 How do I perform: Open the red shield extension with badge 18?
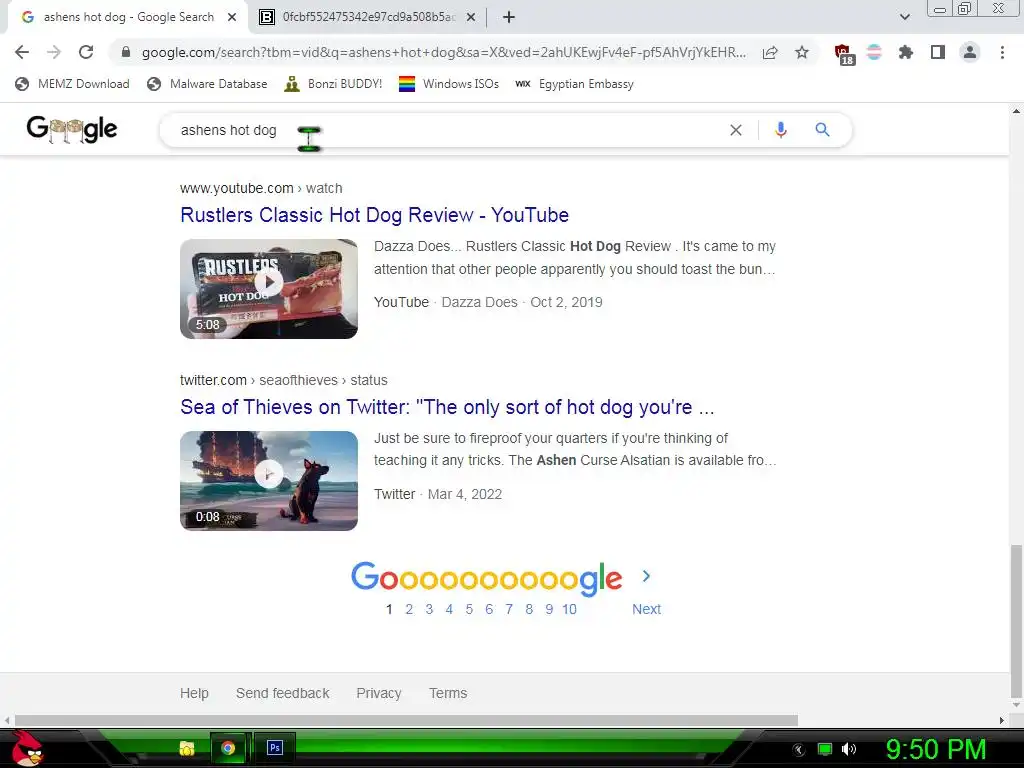click(844, 54)
